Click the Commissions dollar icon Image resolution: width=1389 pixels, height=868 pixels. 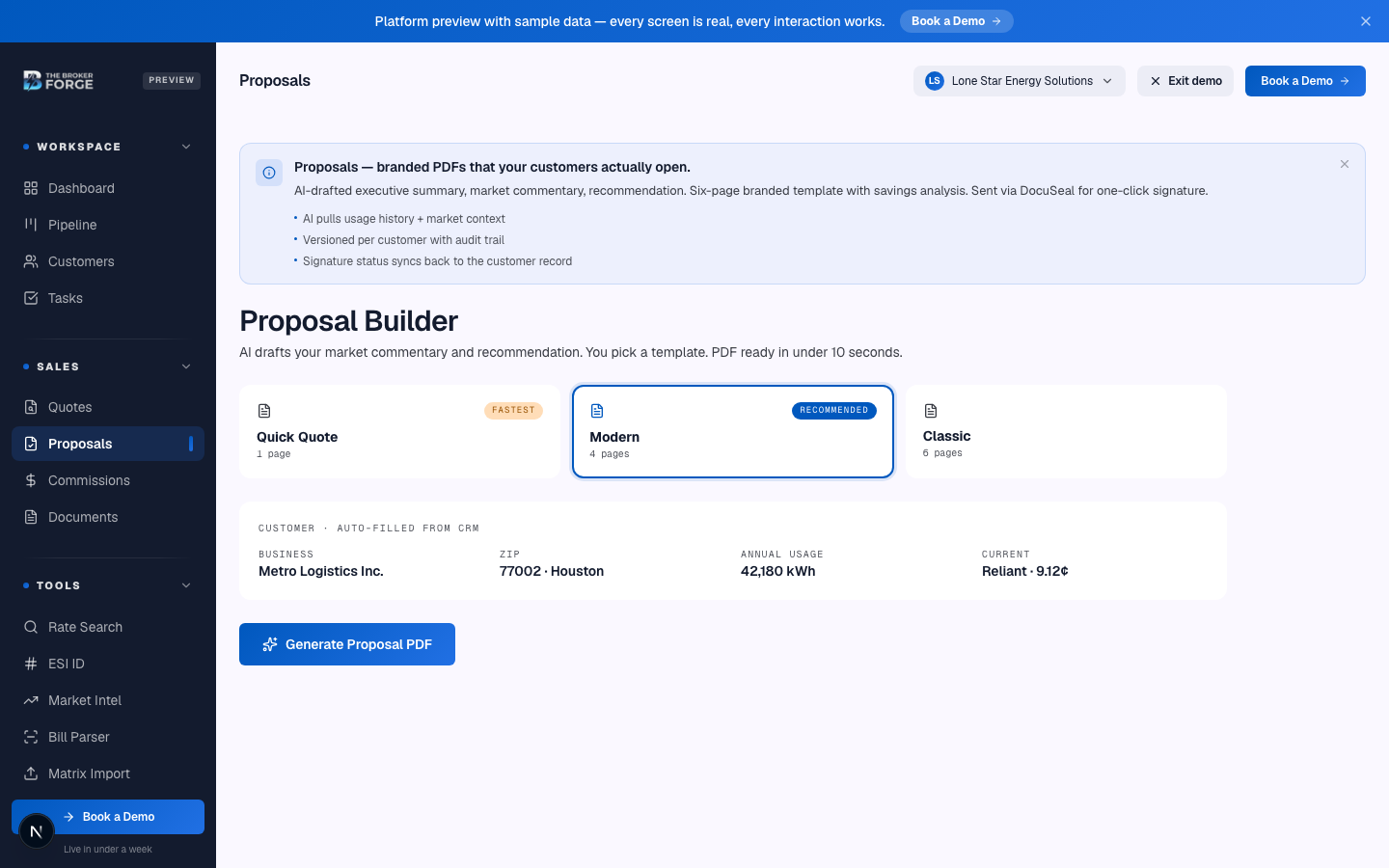click(31, 480)
